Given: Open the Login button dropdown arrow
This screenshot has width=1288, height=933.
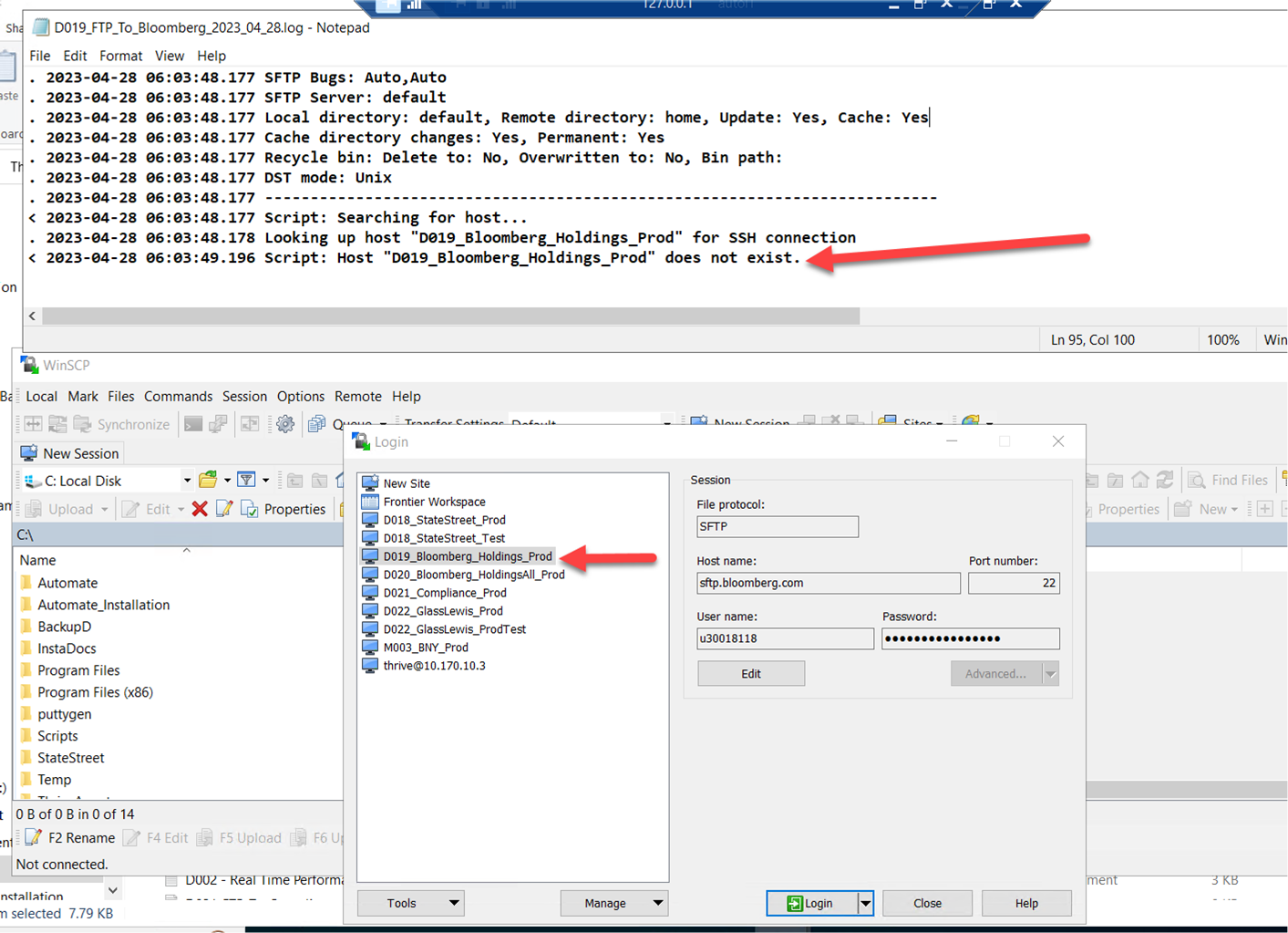Looking at the screenshot, I should (865, 903).
